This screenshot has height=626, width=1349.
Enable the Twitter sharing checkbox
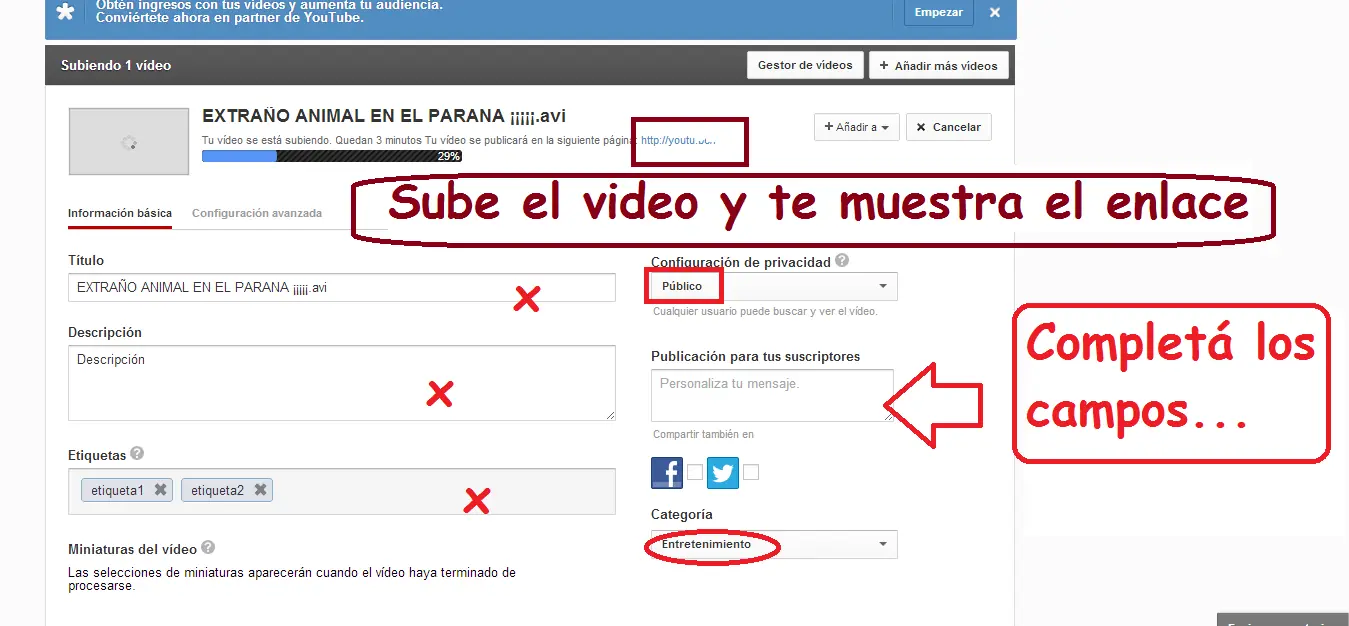pos(751,472)
